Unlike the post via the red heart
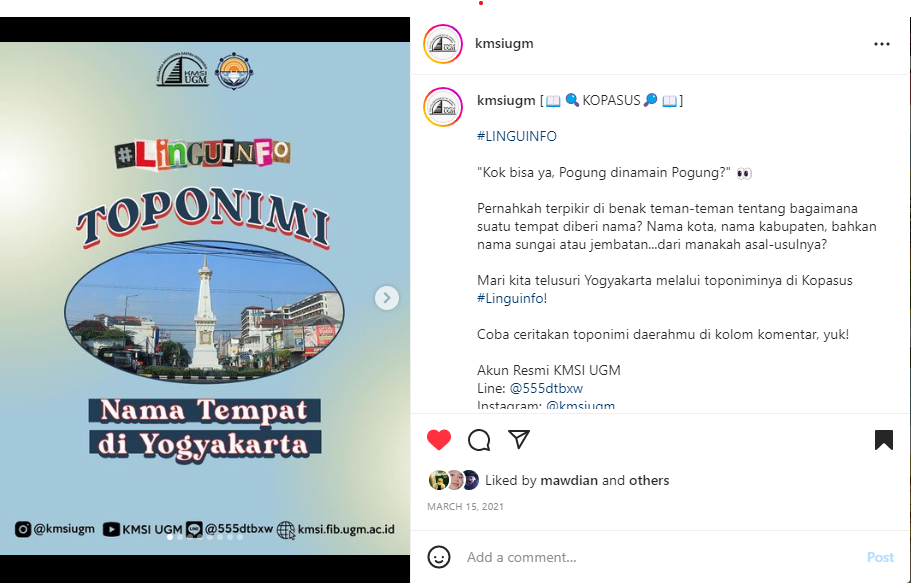The image size is (911, 583). point(439,439)
